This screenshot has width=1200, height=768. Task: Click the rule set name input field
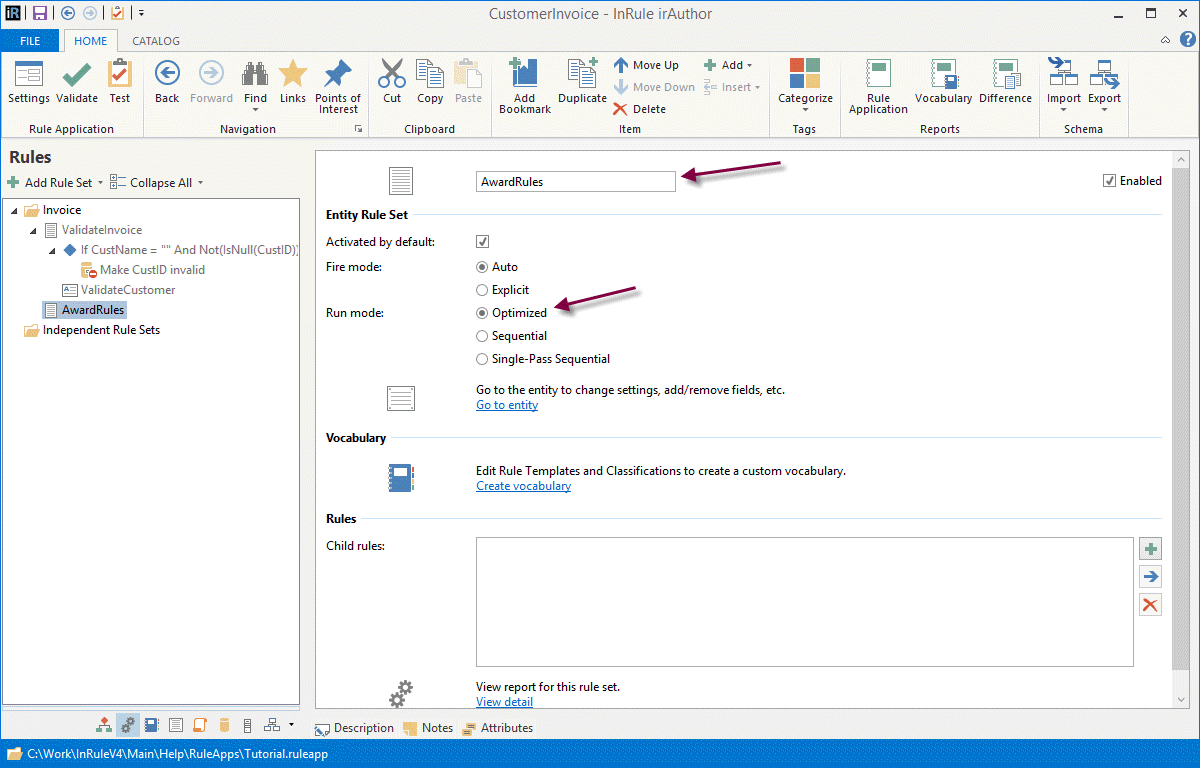tap(575, 182)
